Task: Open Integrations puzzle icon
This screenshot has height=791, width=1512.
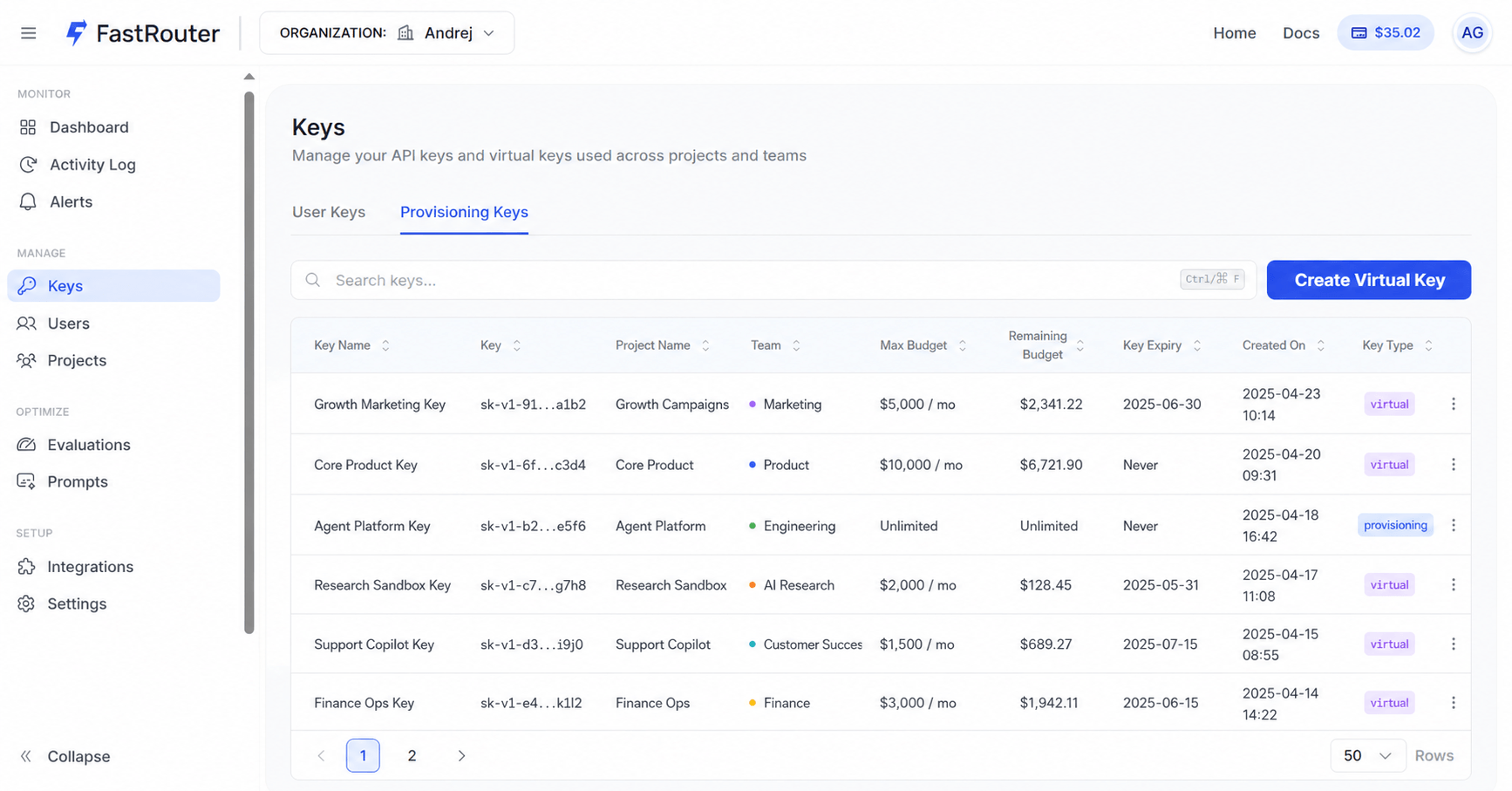Action: pyautogui.click(x=27, y=567)
